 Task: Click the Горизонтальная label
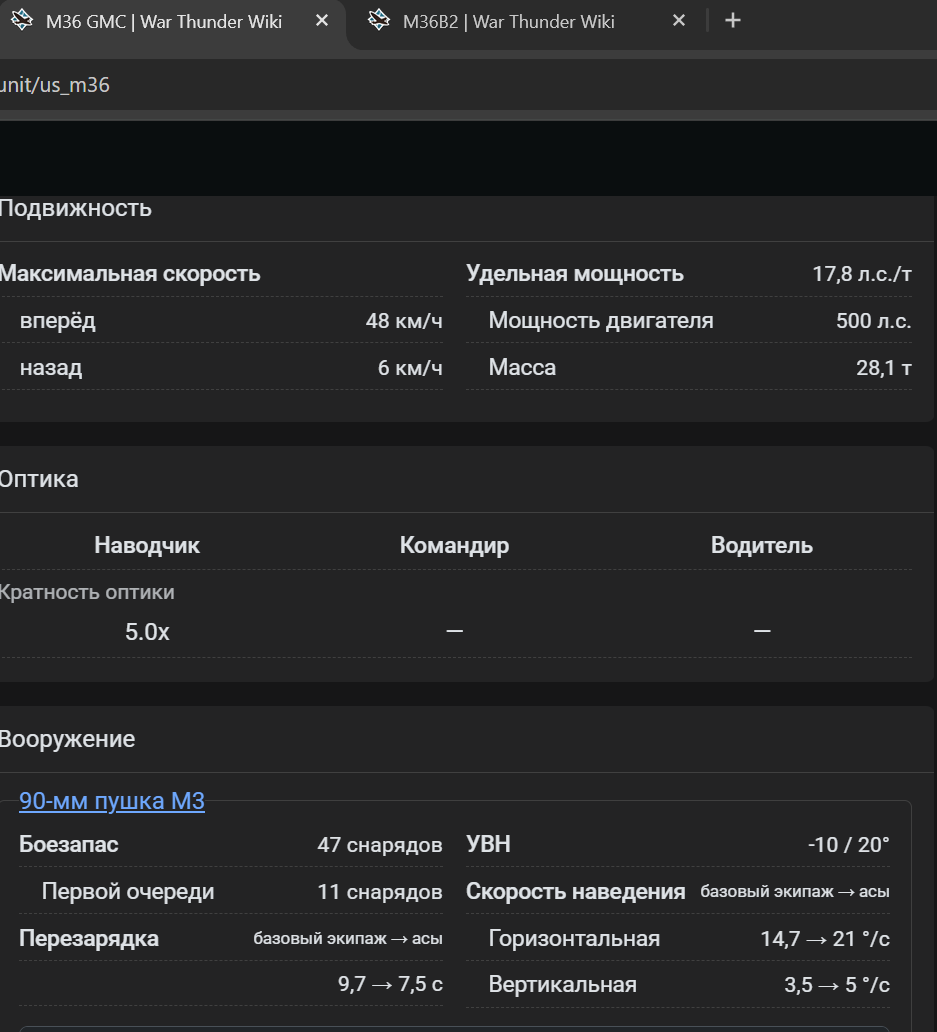pos(574,938)
